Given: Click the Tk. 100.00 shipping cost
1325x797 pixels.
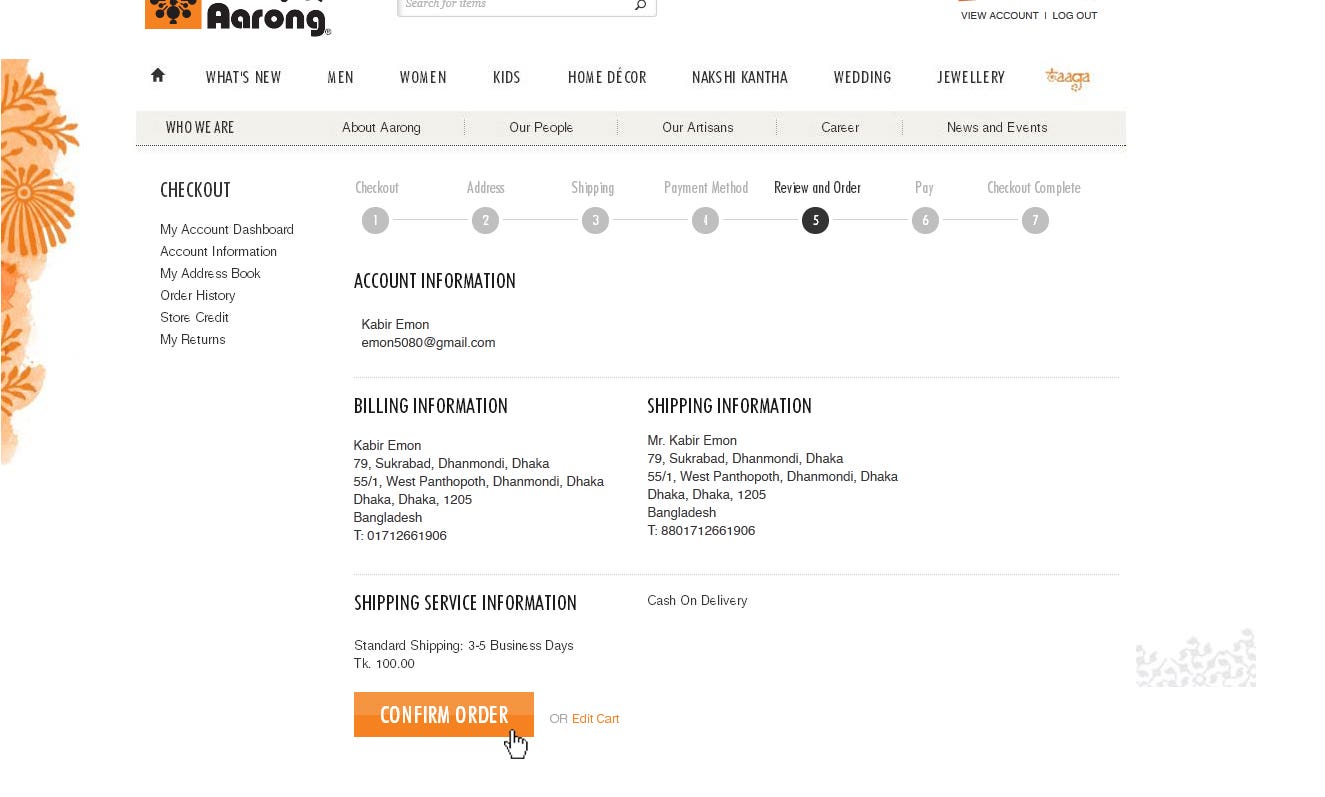Looking at the screenshot, I should tap(384, 664).
